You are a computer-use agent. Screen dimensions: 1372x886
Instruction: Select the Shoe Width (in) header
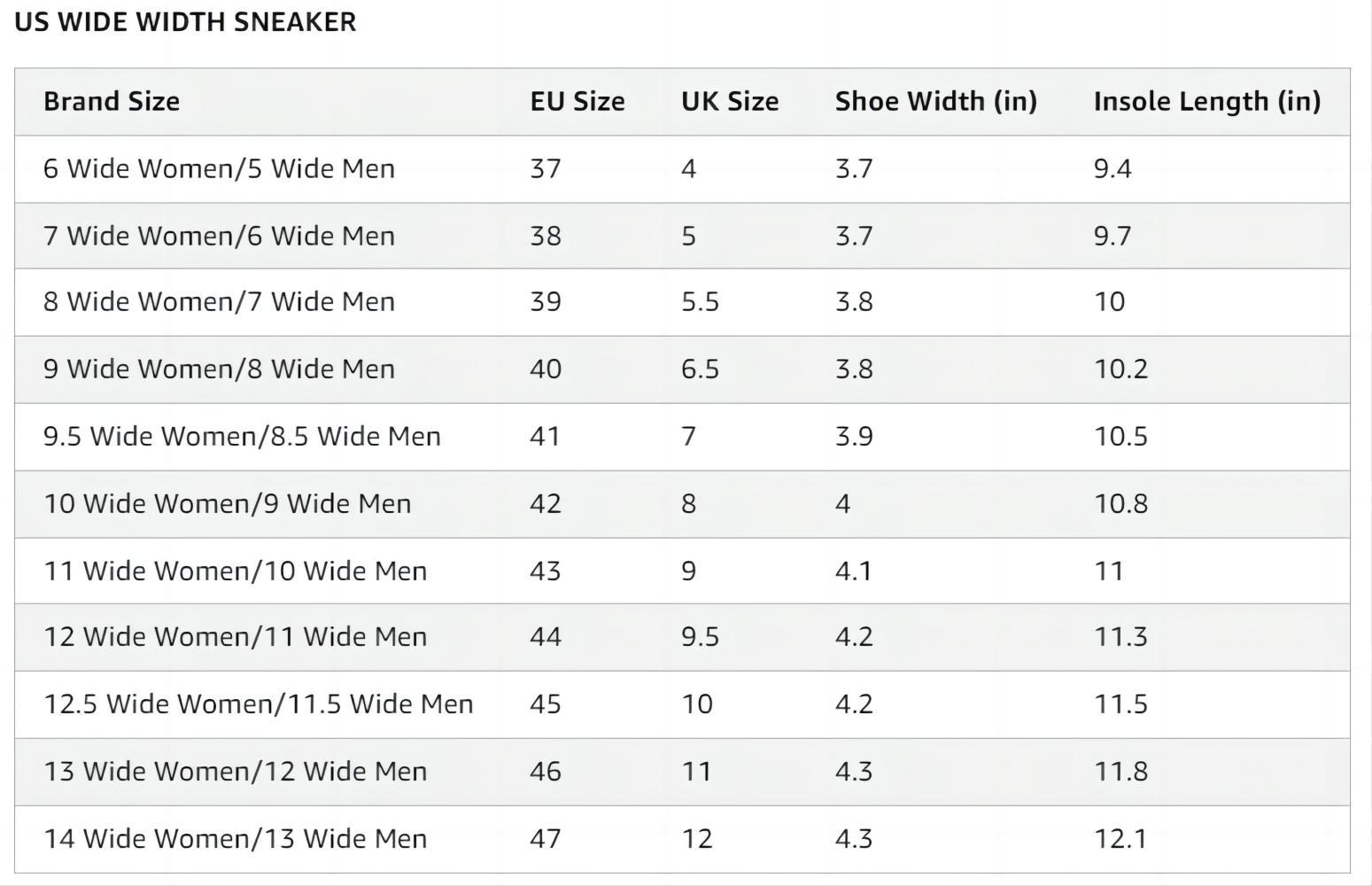[935, 102]
